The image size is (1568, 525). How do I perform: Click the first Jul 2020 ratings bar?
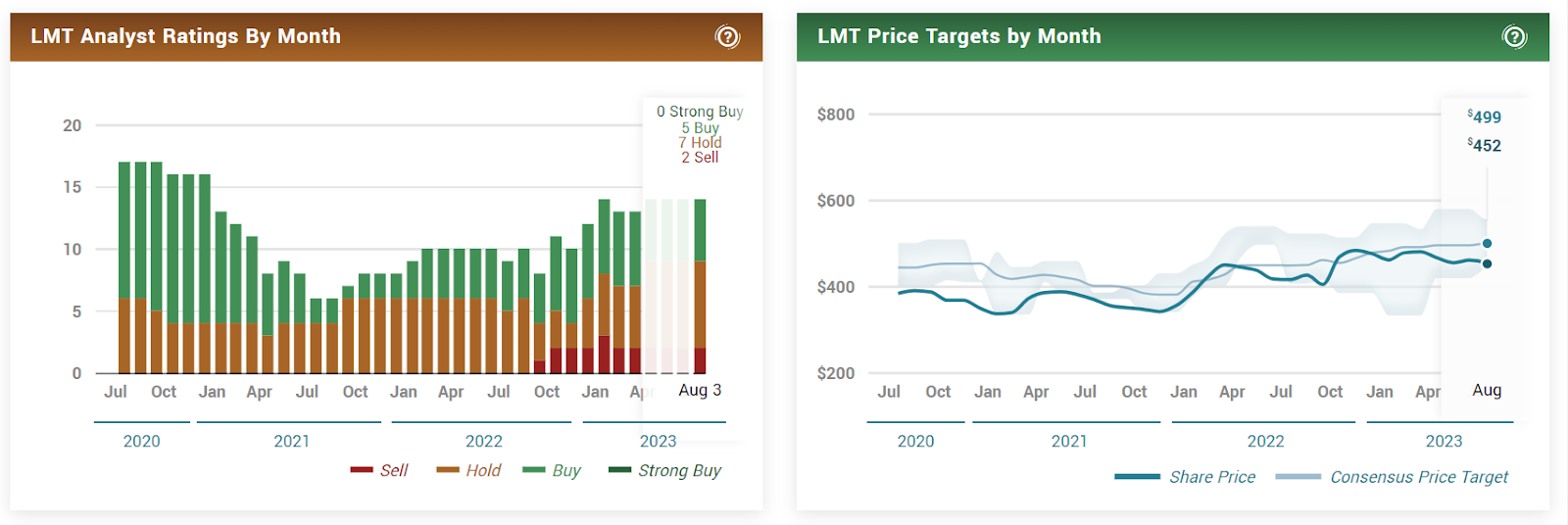pos(124,267)
